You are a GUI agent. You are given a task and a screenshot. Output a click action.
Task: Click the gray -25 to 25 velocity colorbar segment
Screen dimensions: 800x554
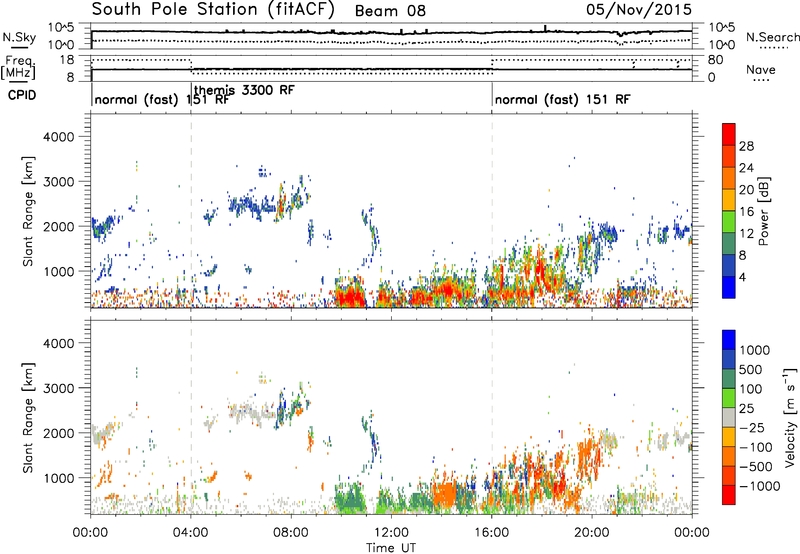click(x=729, y=417)
